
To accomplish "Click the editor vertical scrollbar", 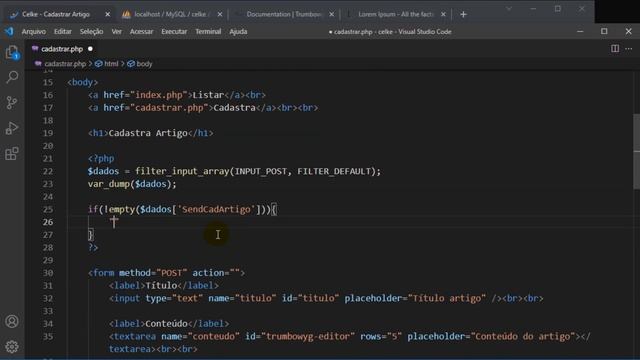I will tap(636, 151).
